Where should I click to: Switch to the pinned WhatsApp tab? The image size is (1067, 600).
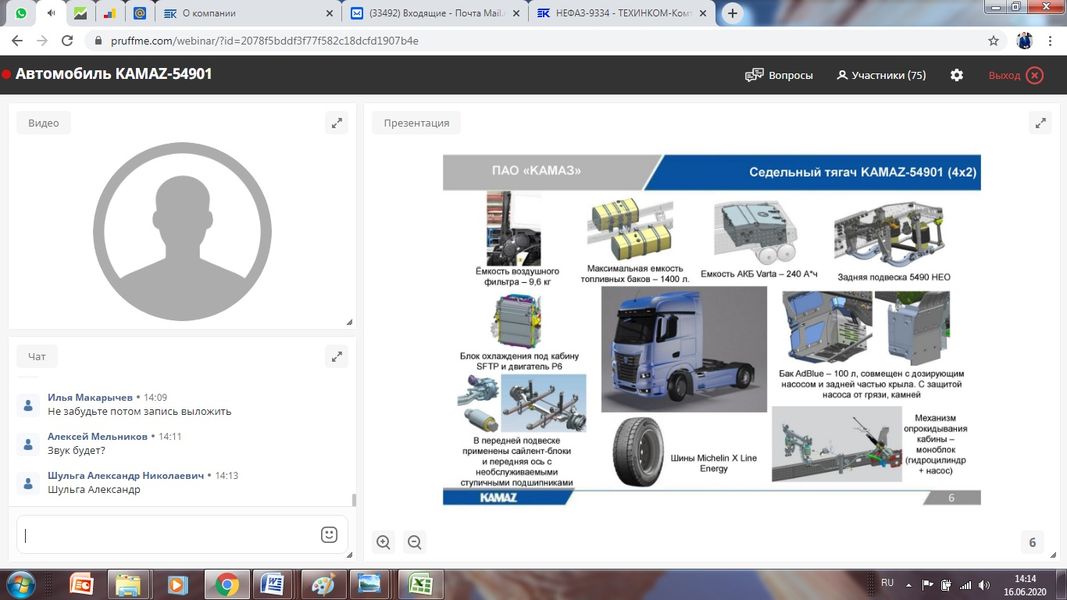coord(21,13)
